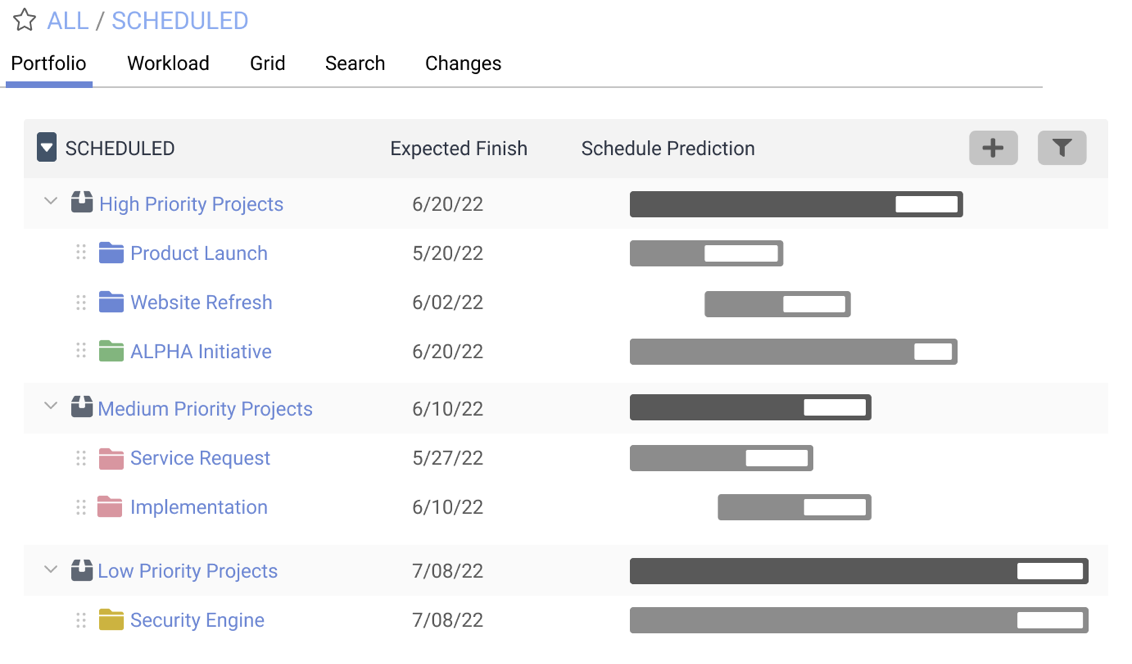The height and width of the screenshot is (664, 1132).
Task: Click the blue folder icon for Product Launch
Action: point(111,253)
